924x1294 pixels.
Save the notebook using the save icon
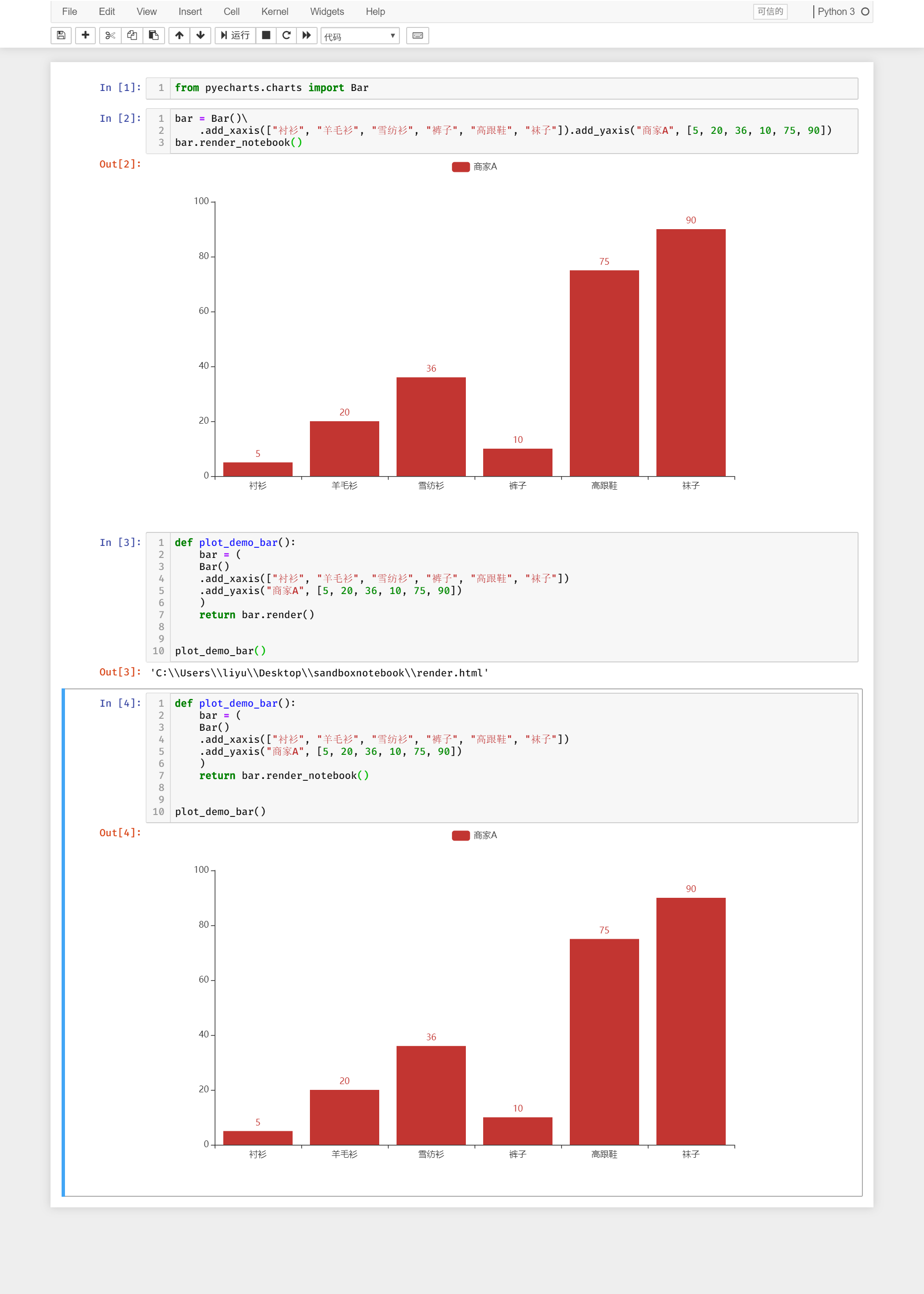(x=60, y=35)
